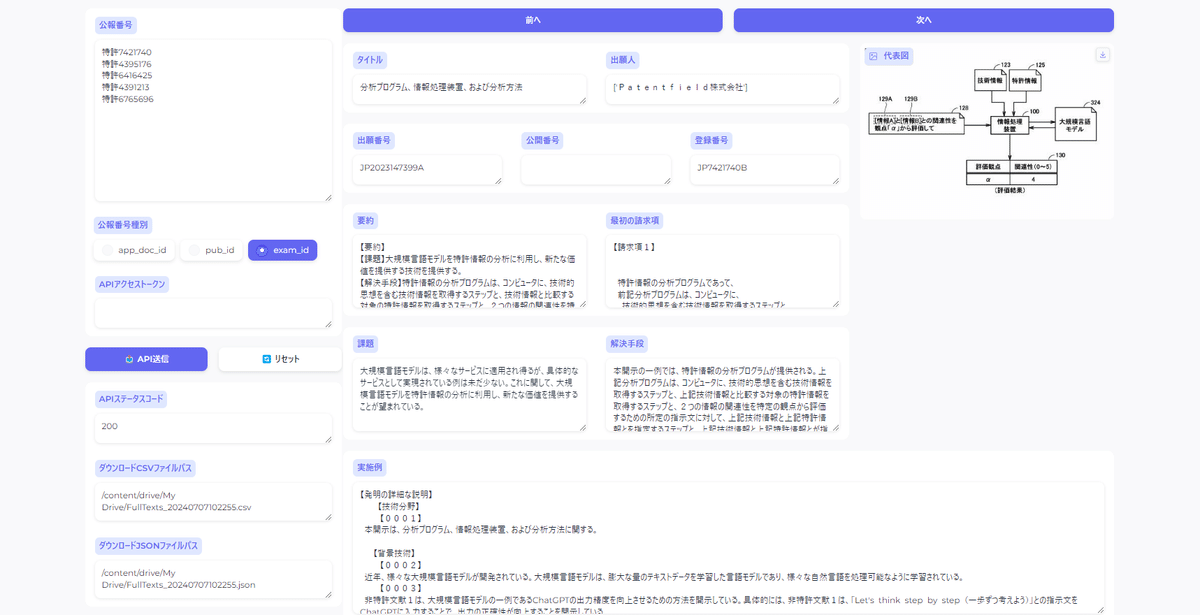
Task: Click the reset icon on リセット button
Action: (266, 359)
